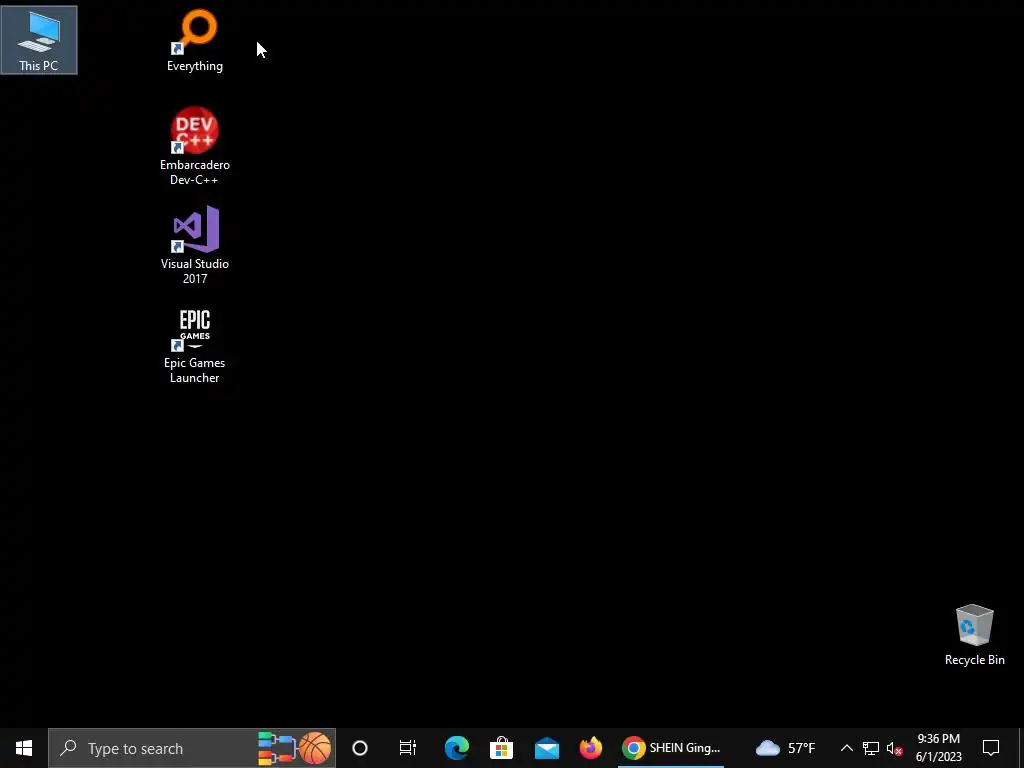
Task: Click the Type to search box
Action: pos(192,748)
